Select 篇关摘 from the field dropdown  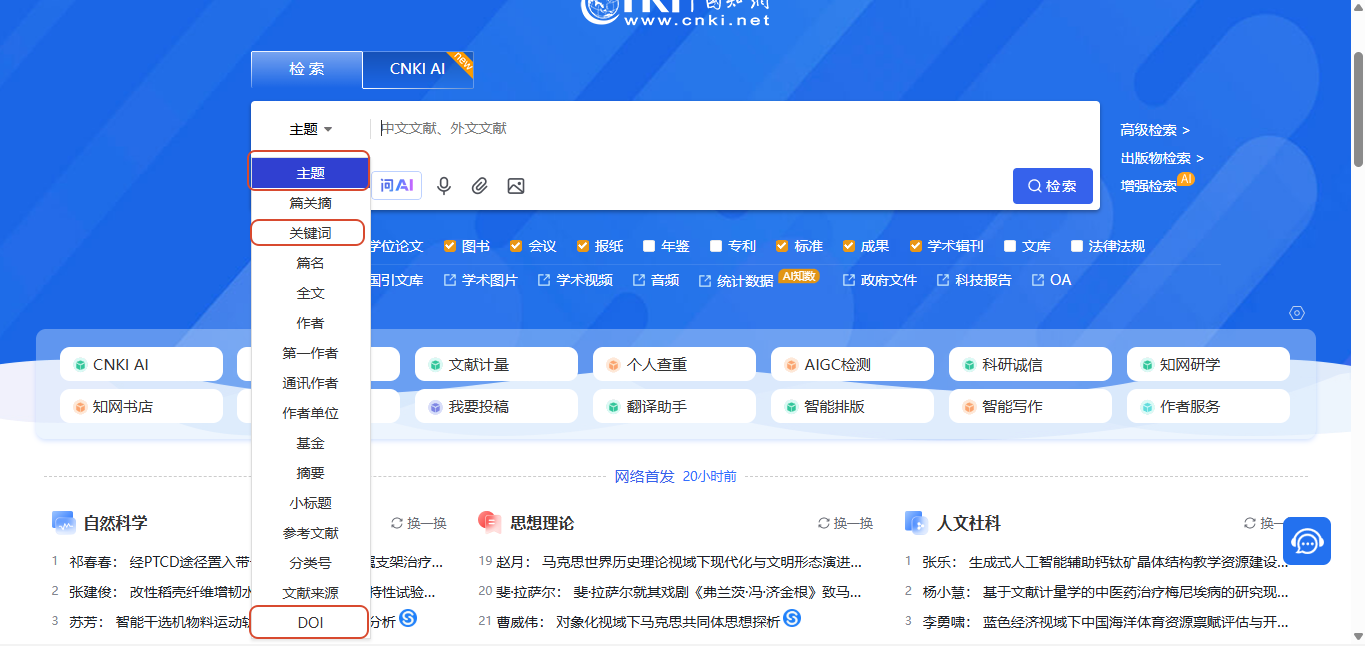tap(311, 203)
